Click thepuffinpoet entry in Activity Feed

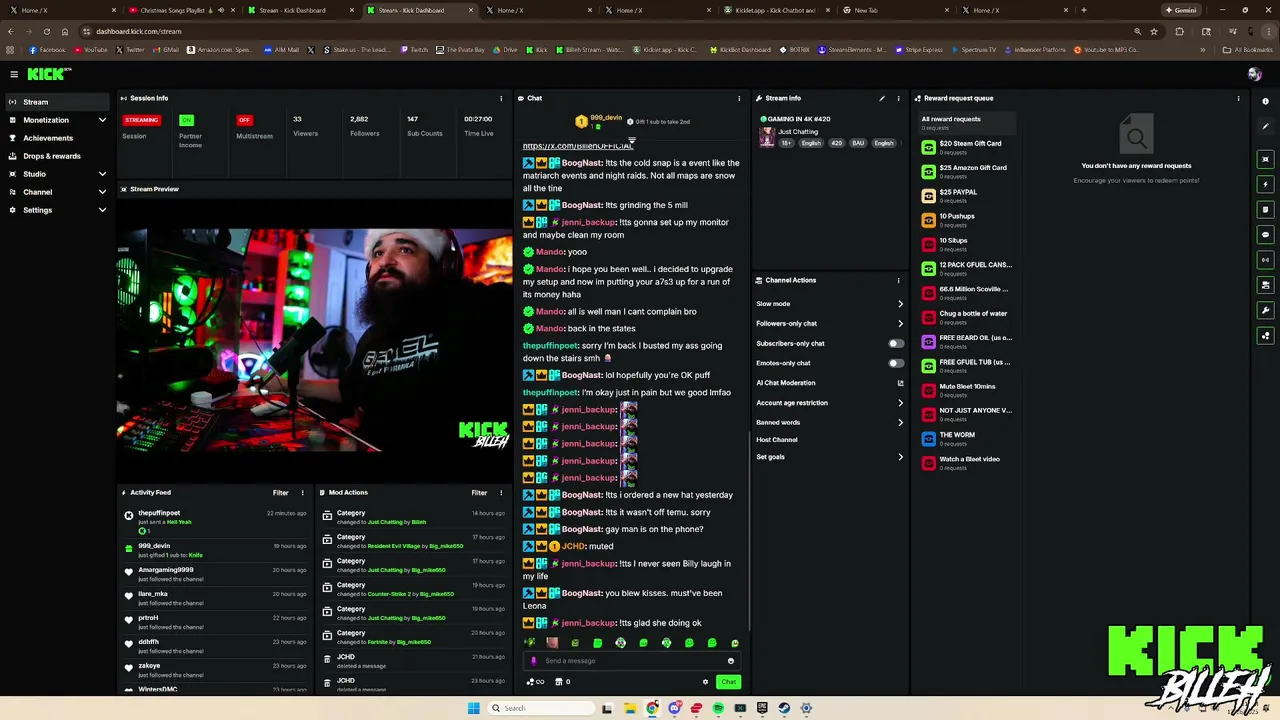(215, 521)
